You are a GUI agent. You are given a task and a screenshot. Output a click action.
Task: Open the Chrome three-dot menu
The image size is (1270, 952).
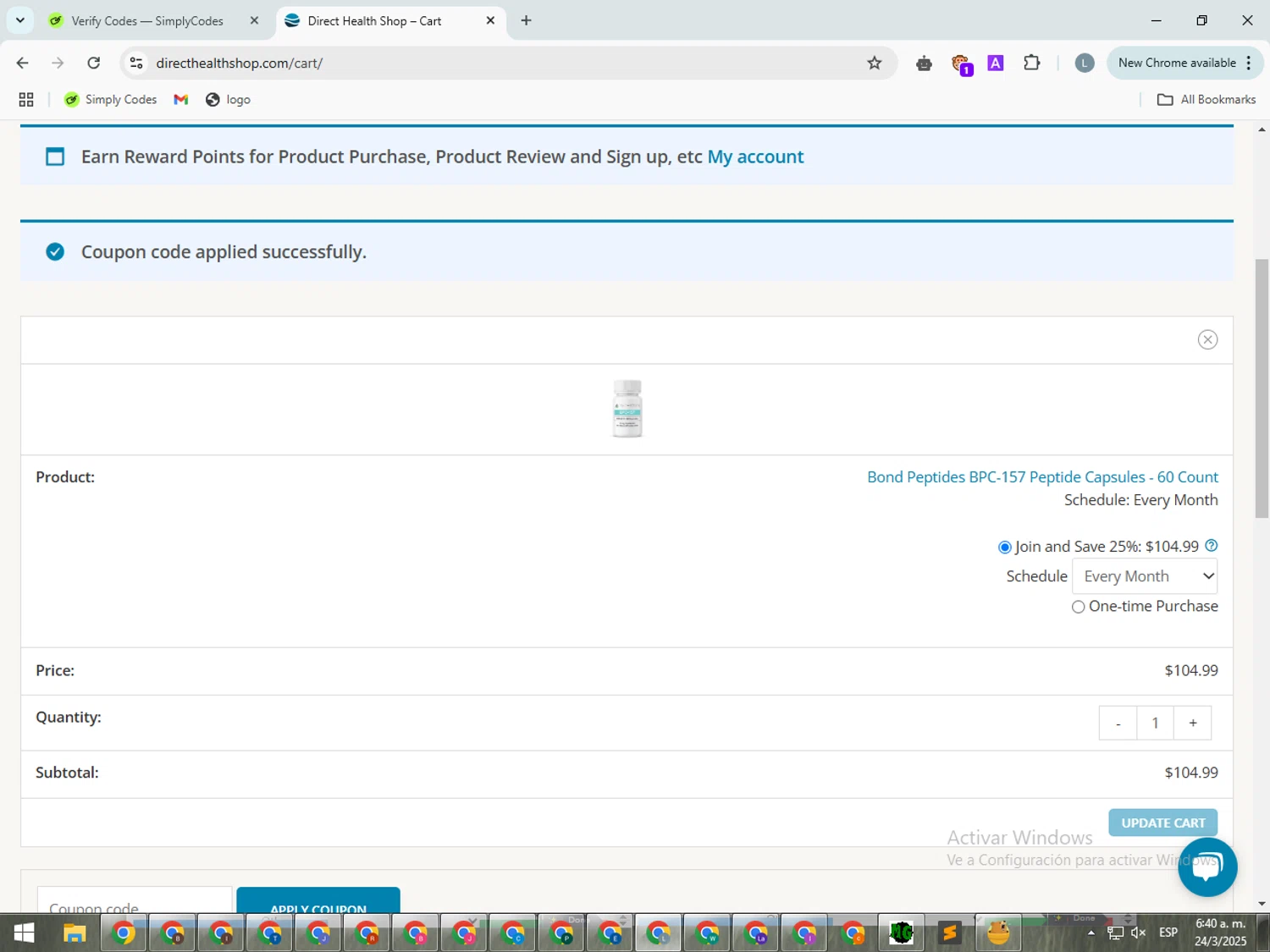[x=1249, y=63]
